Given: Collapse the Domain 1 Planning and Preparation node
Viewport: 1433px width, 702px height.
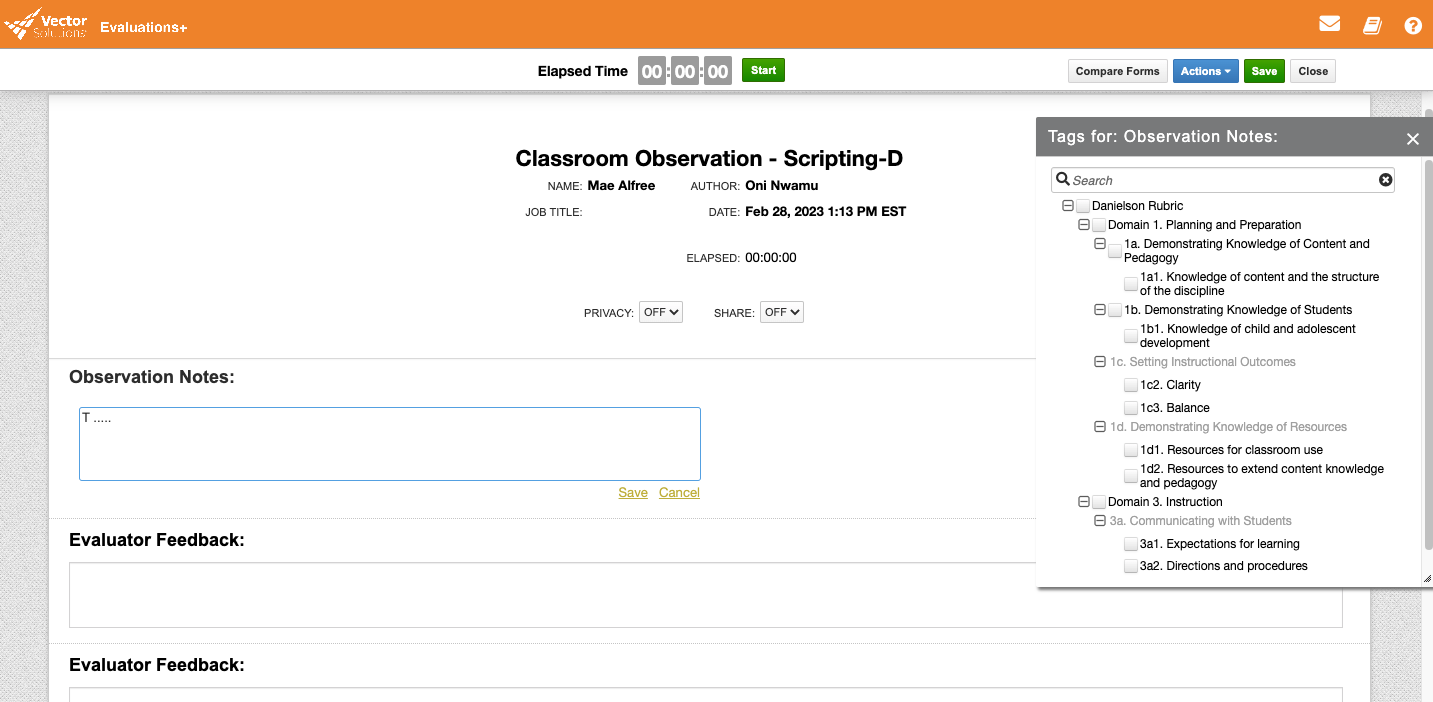Looking at the screenshot, I should tap(1084, 225).
